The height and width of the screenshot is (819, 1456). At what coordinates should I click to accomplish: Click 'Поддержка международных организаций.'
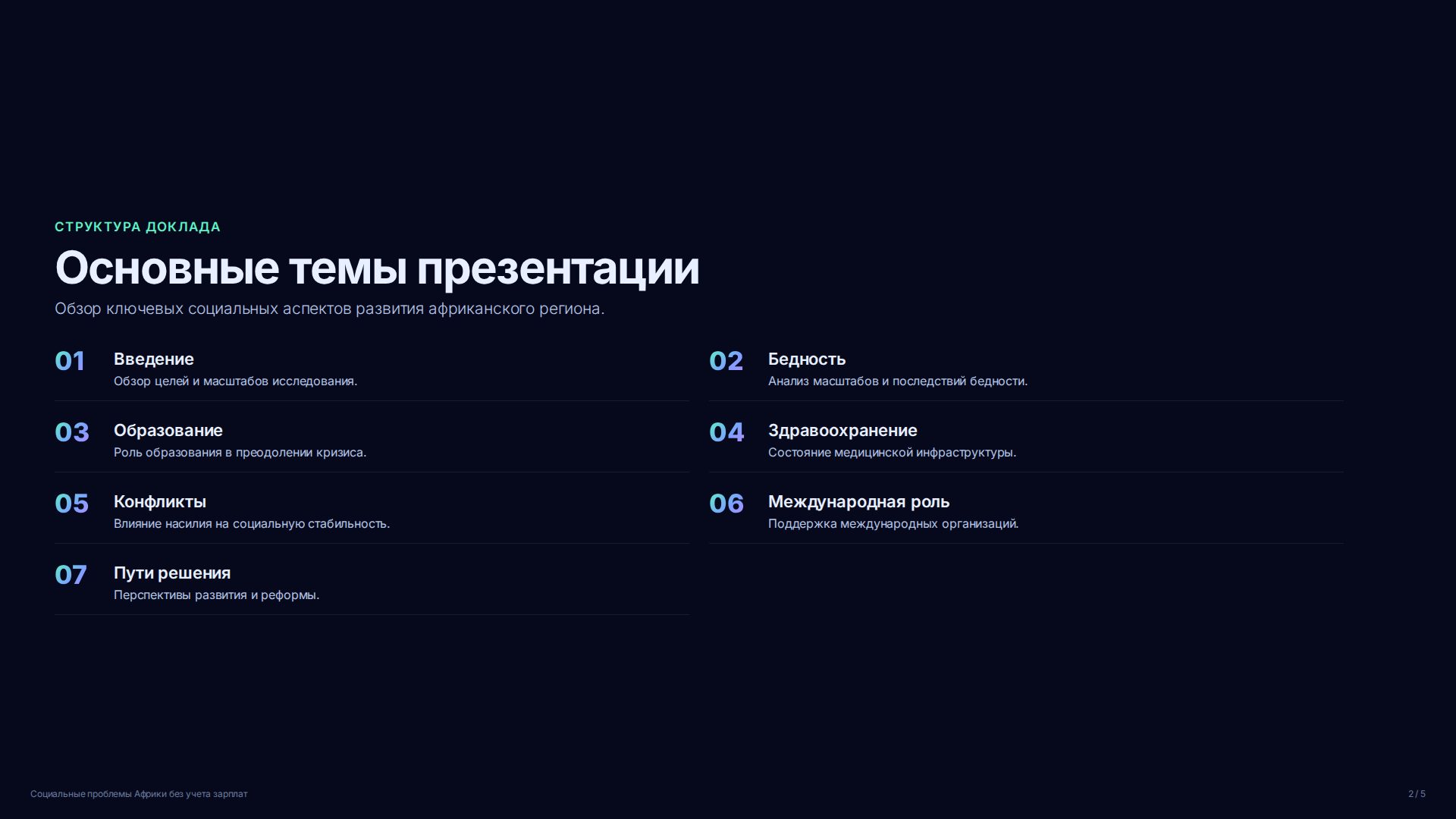point(893,523)
